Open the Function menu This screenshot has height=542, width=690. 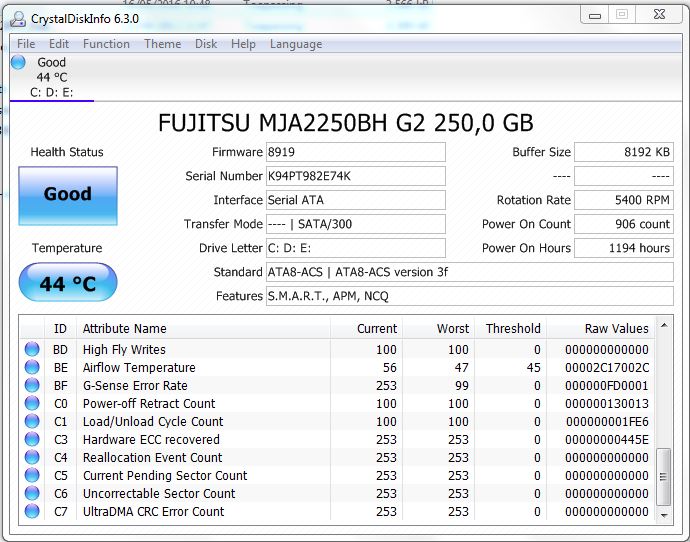(x=106, y=44)
